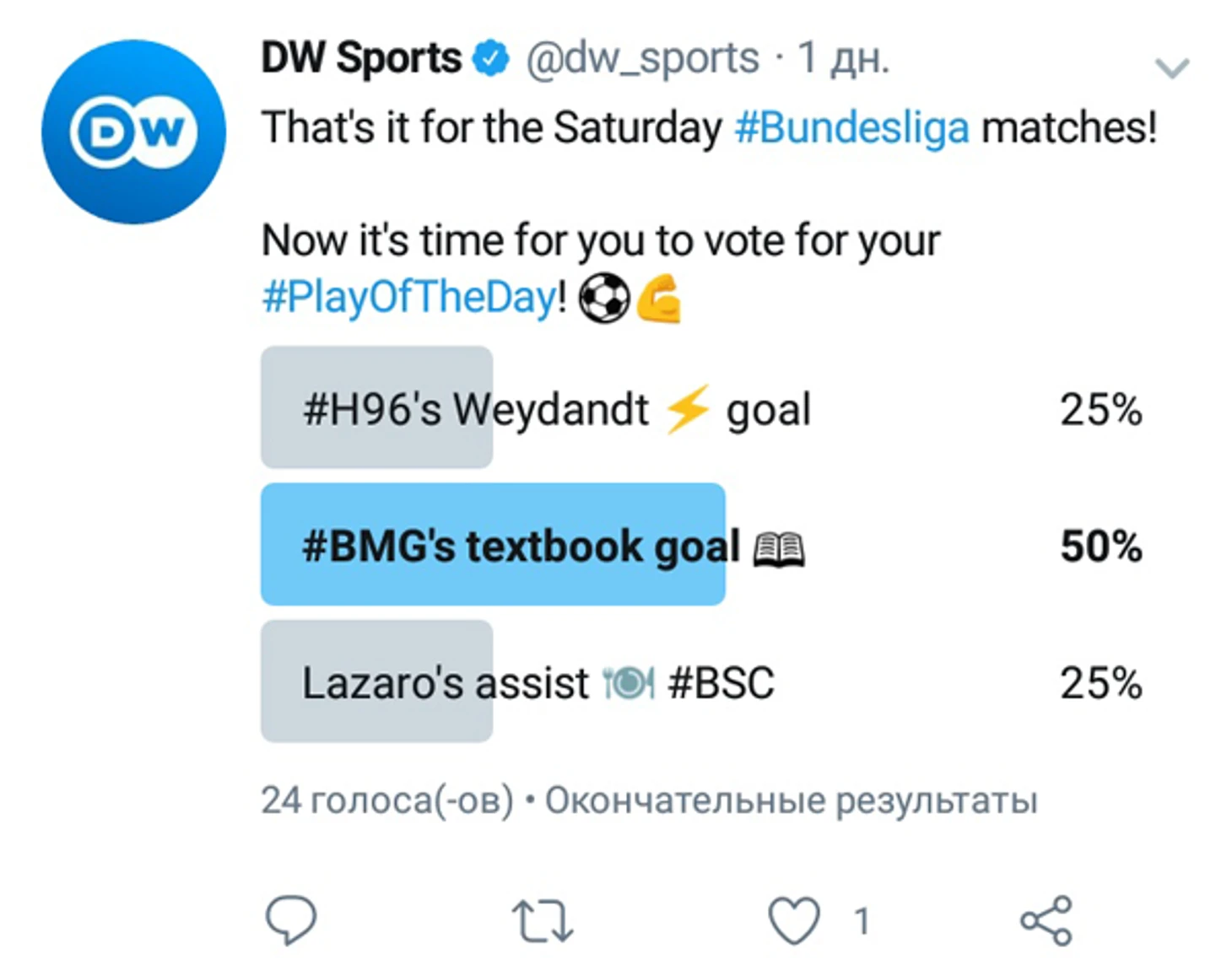This screenshot has height=975, width=1232.
Task: Click the 24 голоса(-ов) vote count
Action: pos(387,800)
